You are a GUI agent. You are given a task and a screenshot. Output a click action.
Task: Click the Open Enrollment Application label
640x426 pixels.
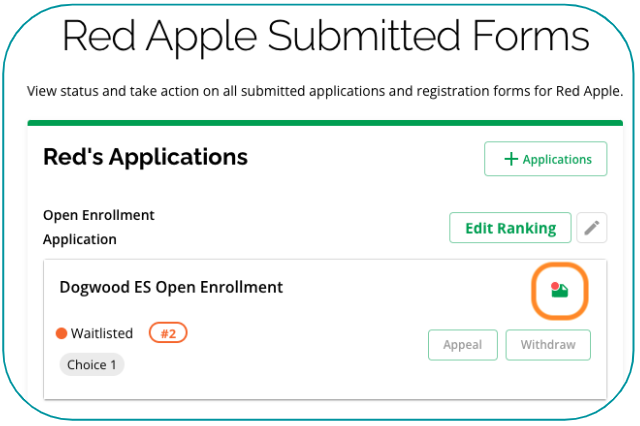(98, 227)
